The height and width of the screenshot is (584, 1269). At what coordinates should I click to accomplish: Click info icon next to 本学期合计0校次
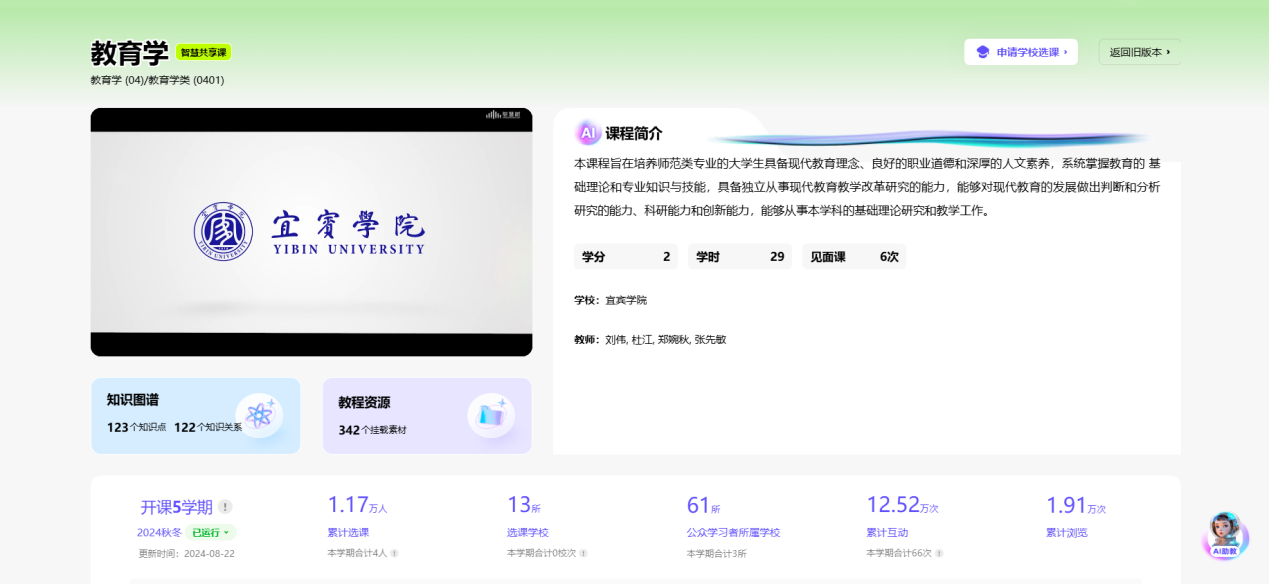[583, 553]
